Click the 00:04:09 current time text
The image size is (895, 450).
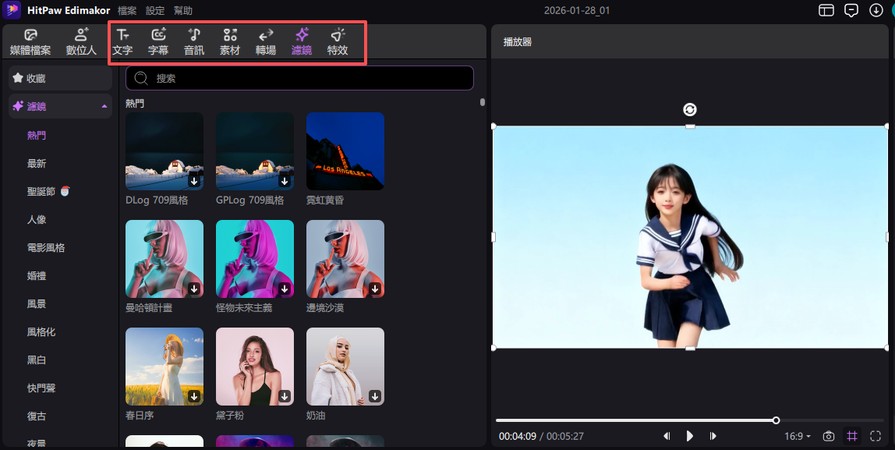coord(517,436)
